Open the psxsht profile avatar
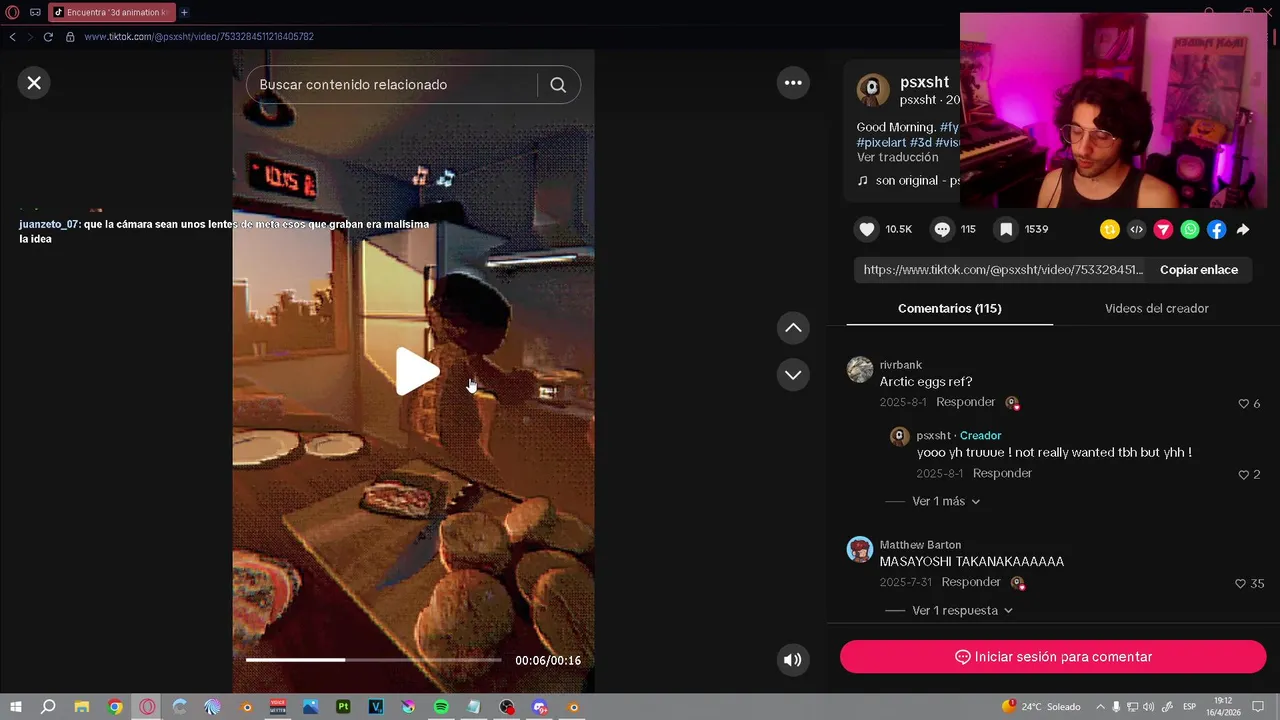 click(873, 90)
